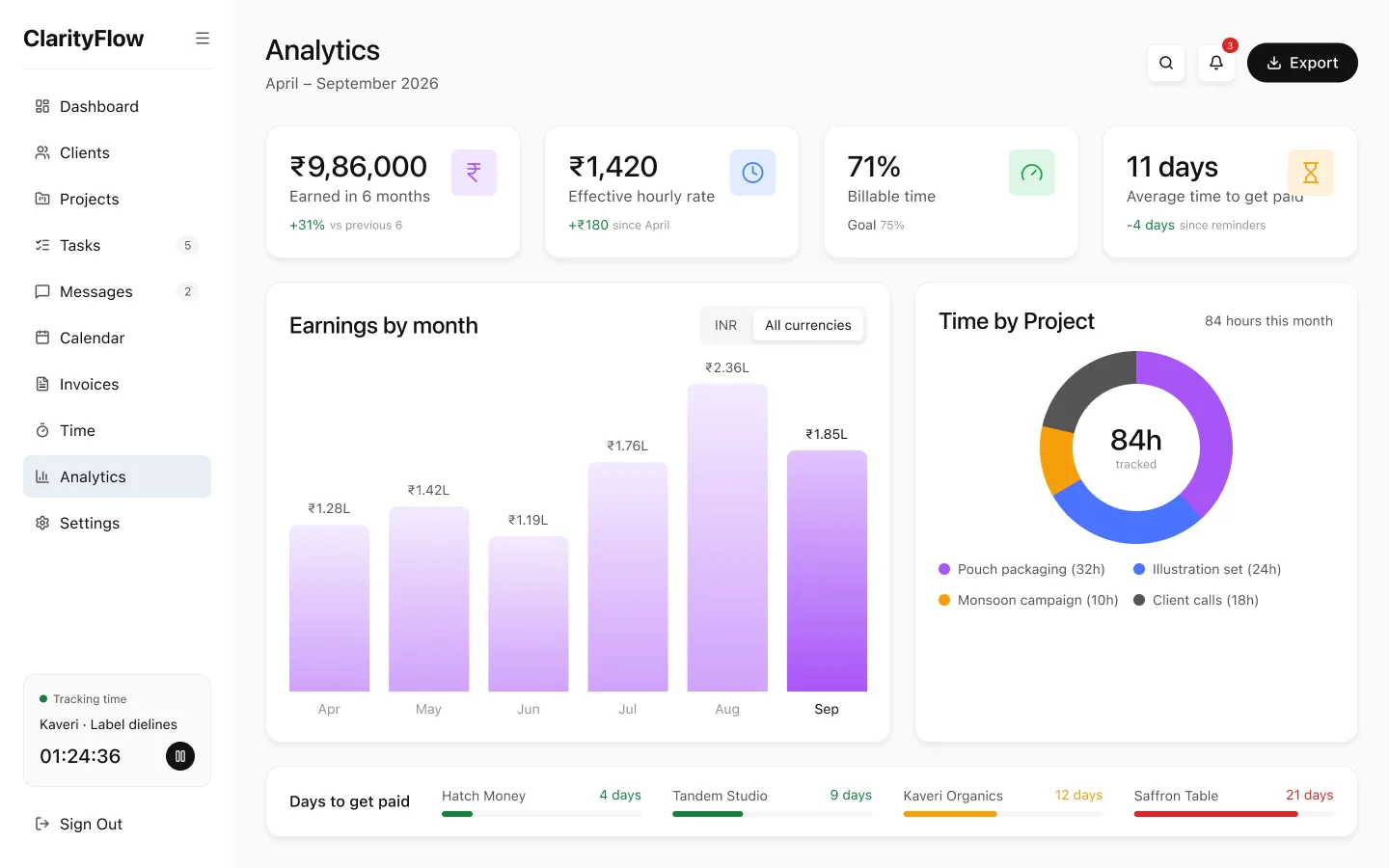Open the Calendar menu item

[117, 338]
